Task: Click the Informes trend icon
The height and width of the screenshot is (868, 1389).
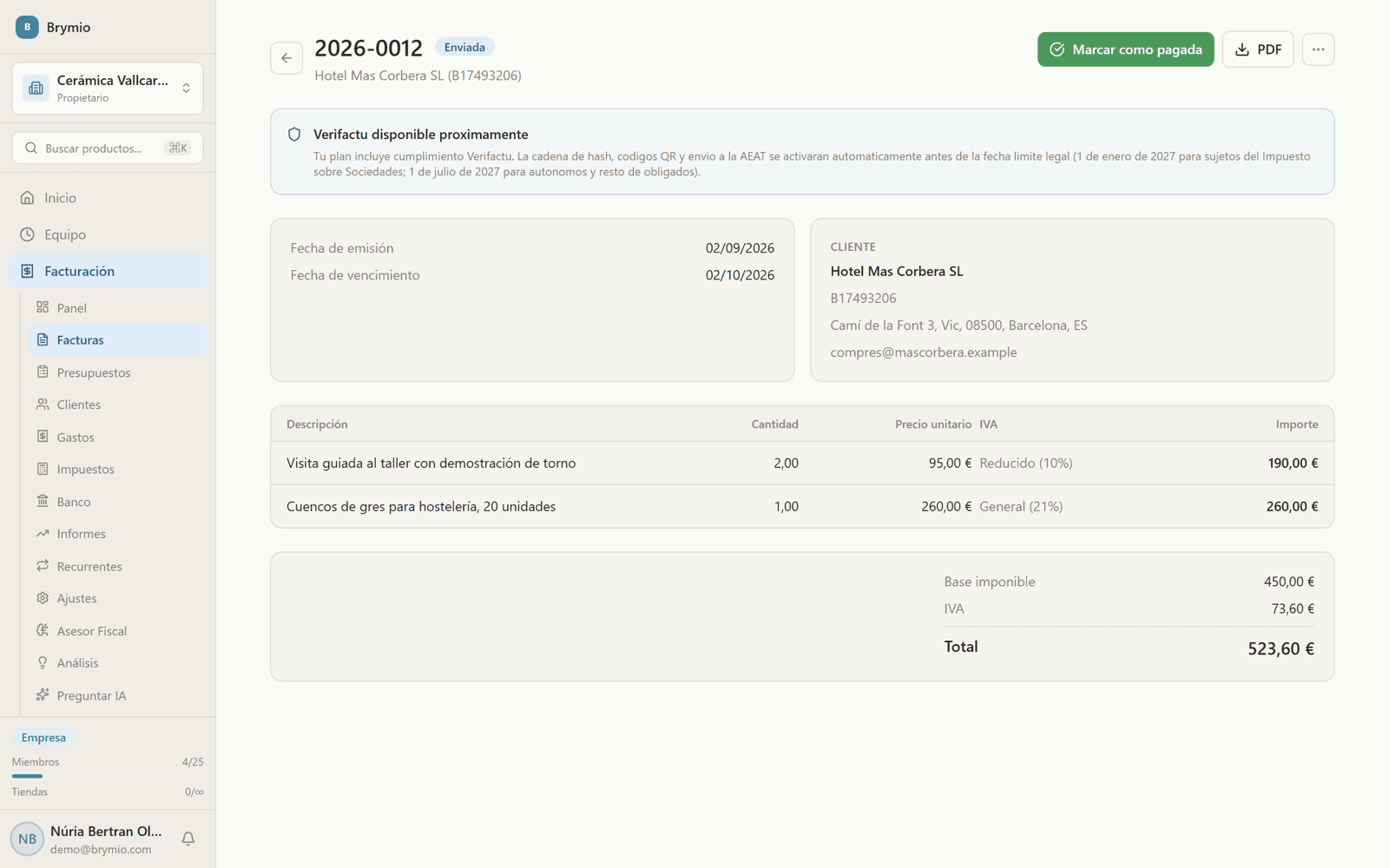Action: pyautogui.click(x=43, y=534)
